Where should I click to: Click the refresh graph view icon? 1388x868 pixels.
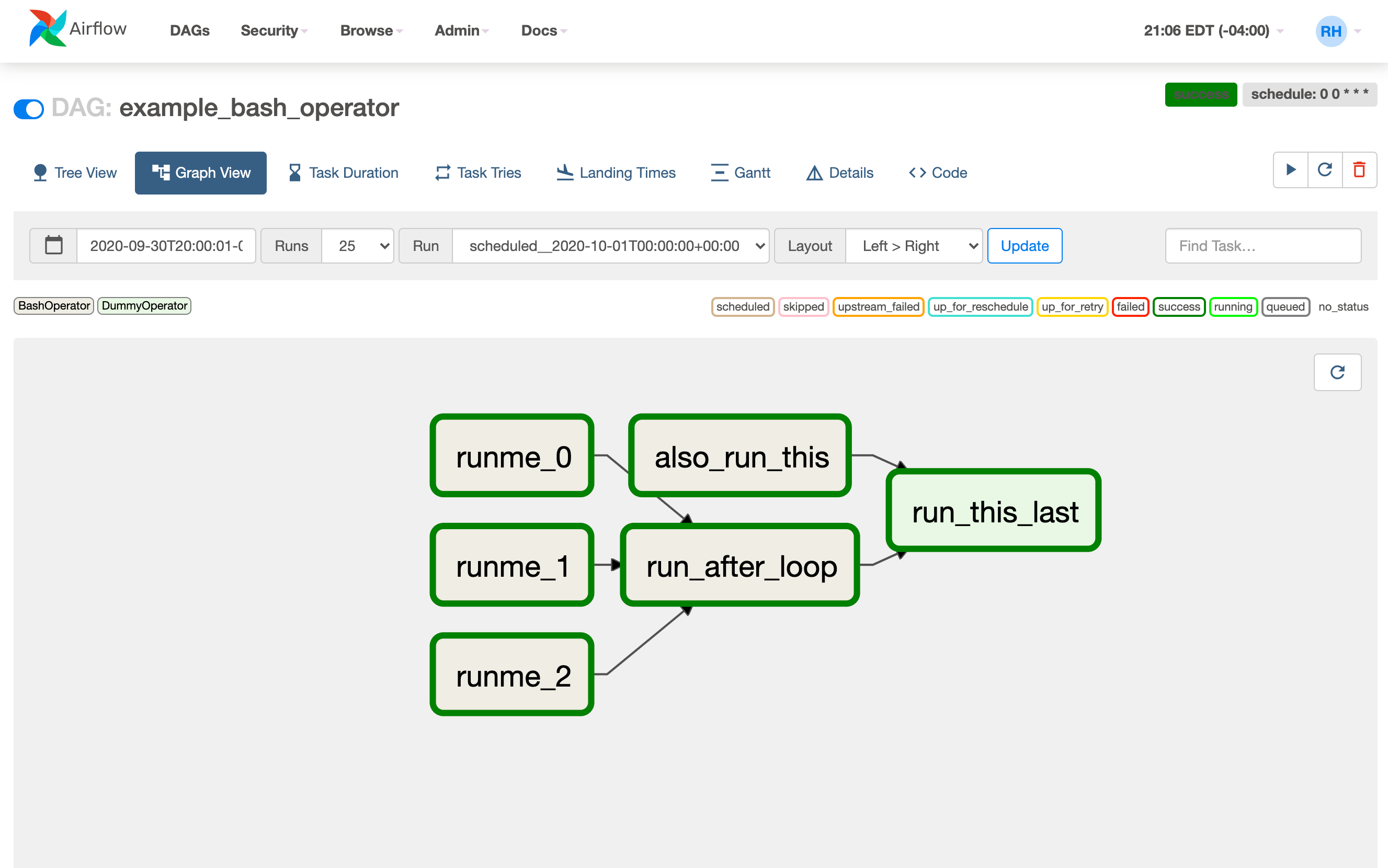pyautogui.click(x=1338, y=372)
